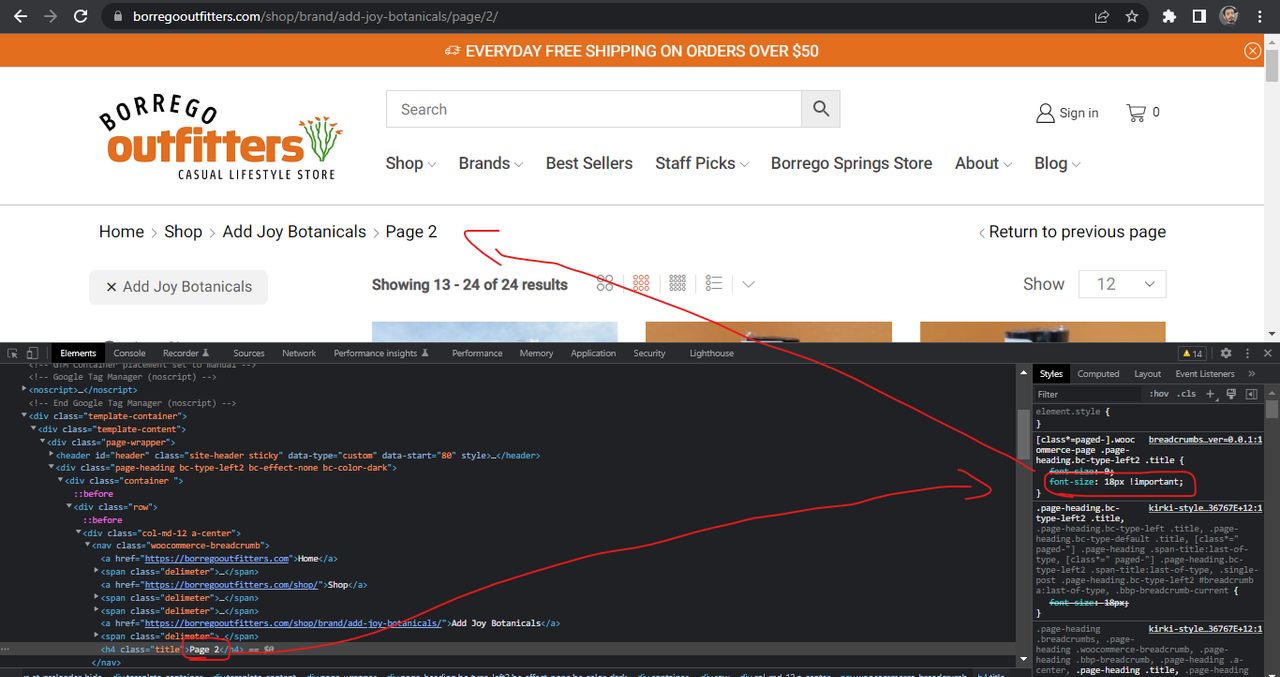Screen dimensions: 1280x677
Task: Show more Styles pane tabs chevron
Action: (x=1251, y=374)
